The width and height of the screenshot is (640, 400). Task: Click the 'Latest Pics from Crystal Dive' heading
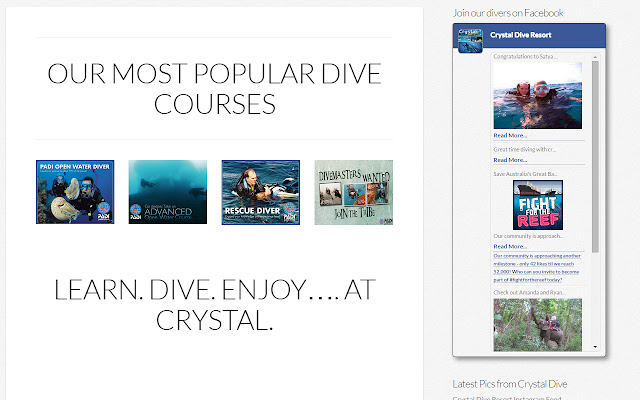point(509,384)
